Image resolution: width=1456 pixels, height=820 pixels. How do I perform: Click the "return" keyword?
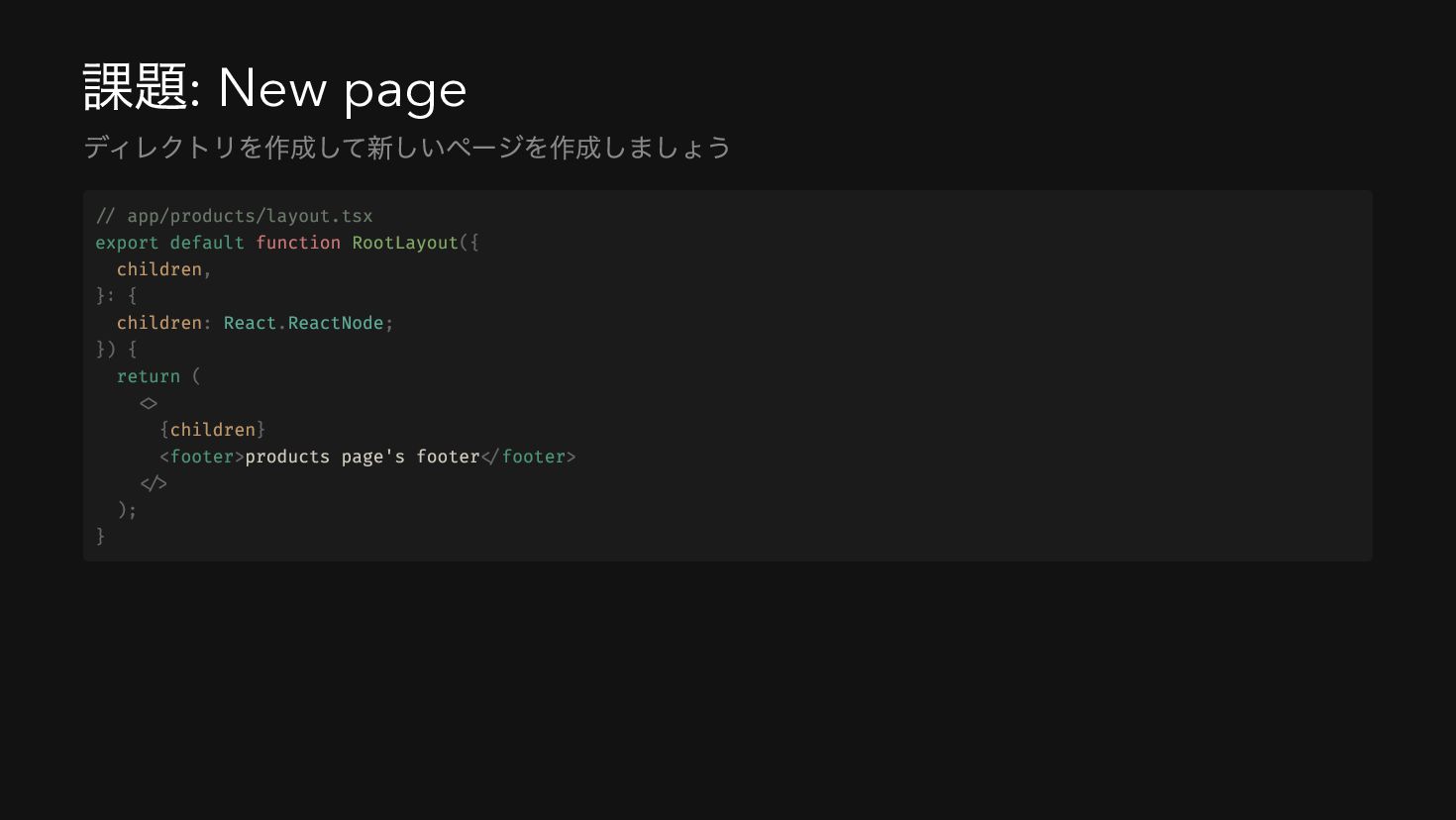pos(149,376)
